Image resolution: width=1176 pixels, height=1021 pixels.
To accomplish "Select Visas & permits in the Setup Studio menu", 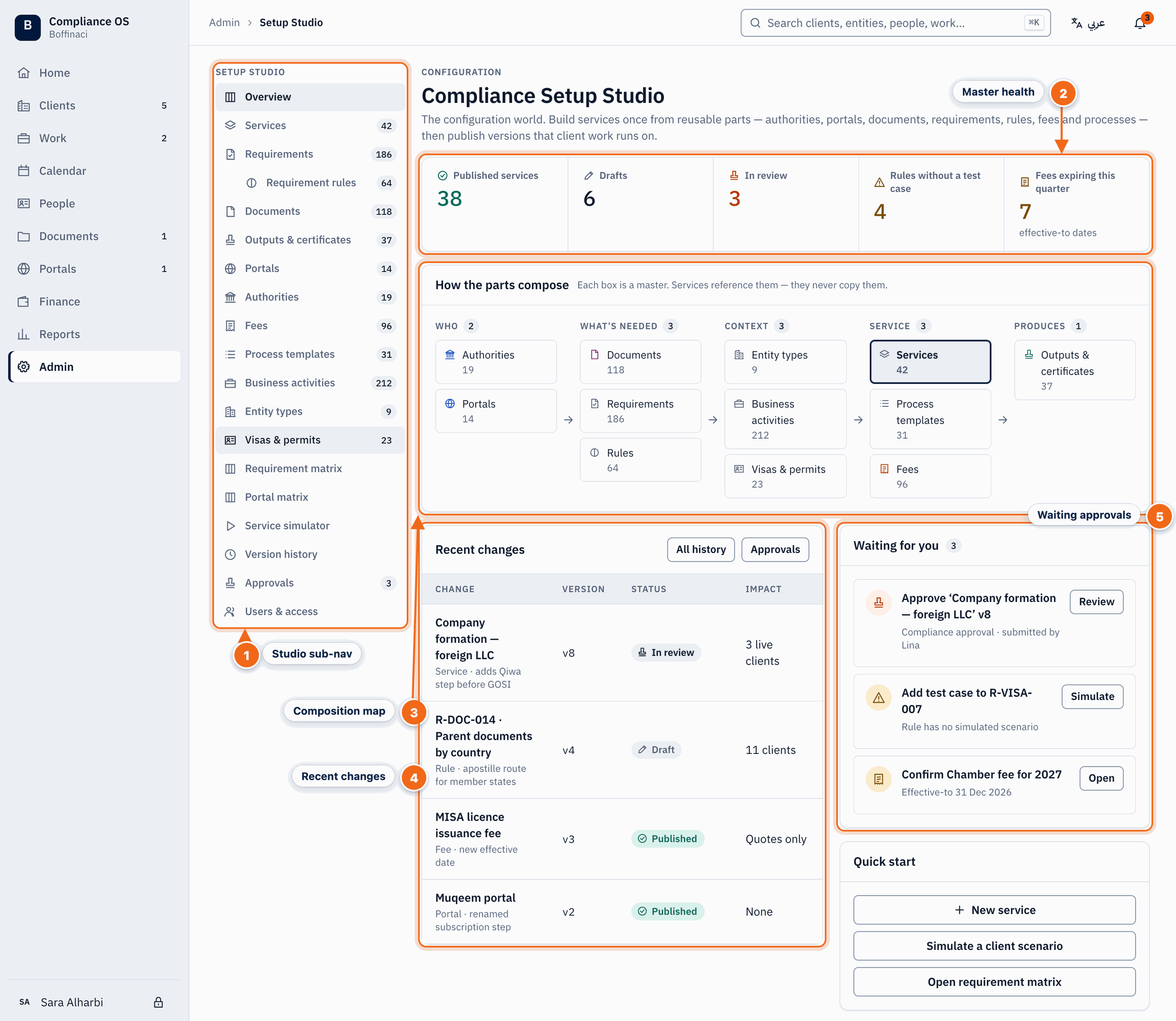I will tap(310, 440).
